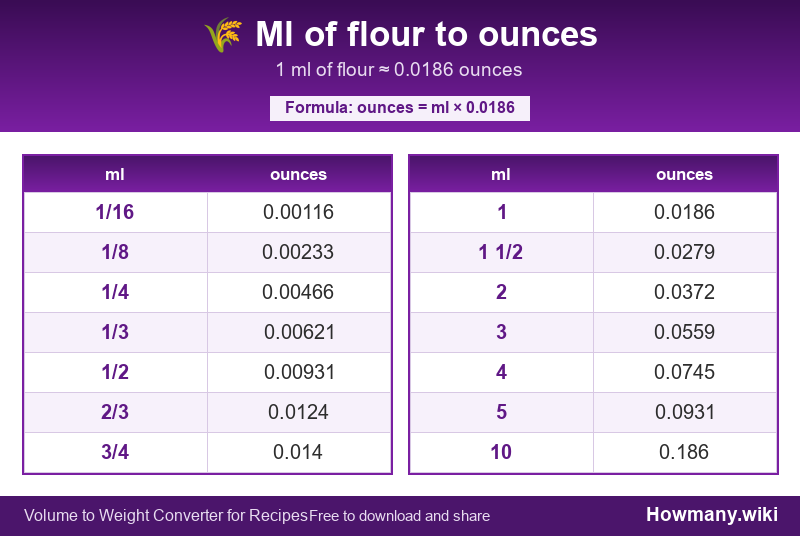The width and height of the screenshot is (800, 536).
Task: Click 'Volume to Weight Converter for Recipes' footer text
Action: click(166, 516)
